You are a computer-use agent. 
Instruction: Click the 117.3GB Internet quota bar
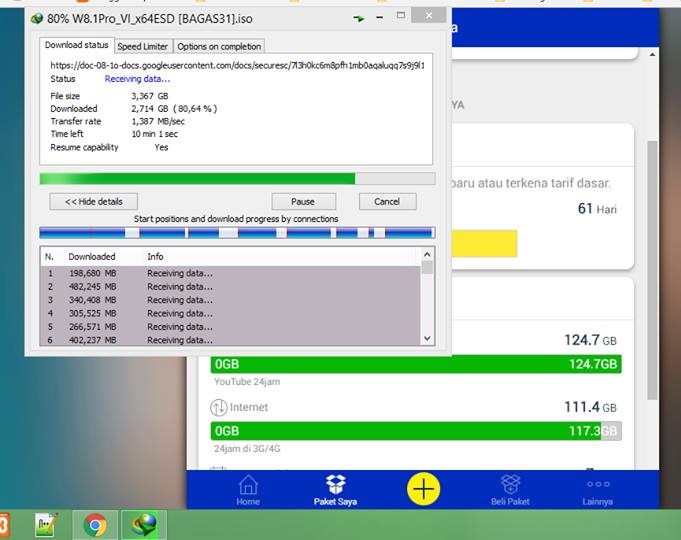pos(416,431)
